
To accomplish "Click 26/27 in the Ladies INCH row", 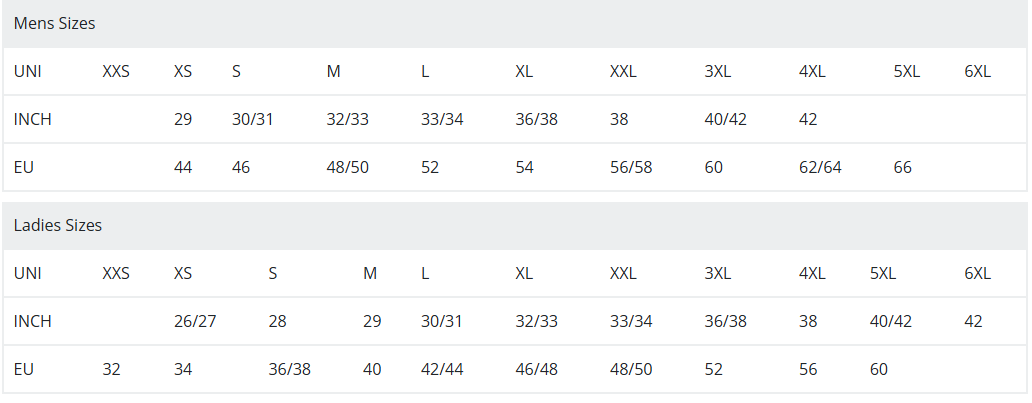I will point(195,321).
